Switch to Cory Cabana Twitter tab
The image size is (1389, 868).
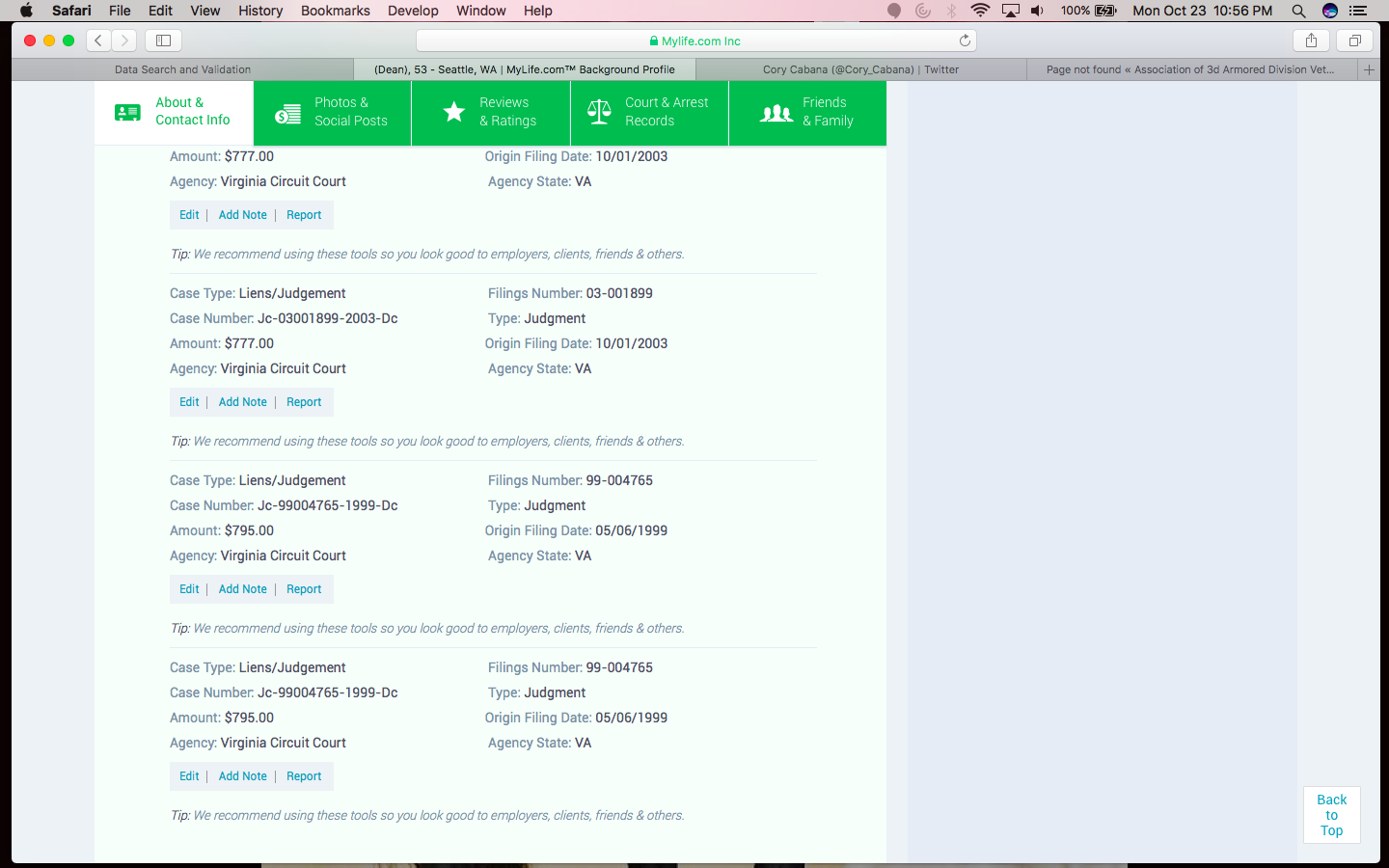coord(860,69)
